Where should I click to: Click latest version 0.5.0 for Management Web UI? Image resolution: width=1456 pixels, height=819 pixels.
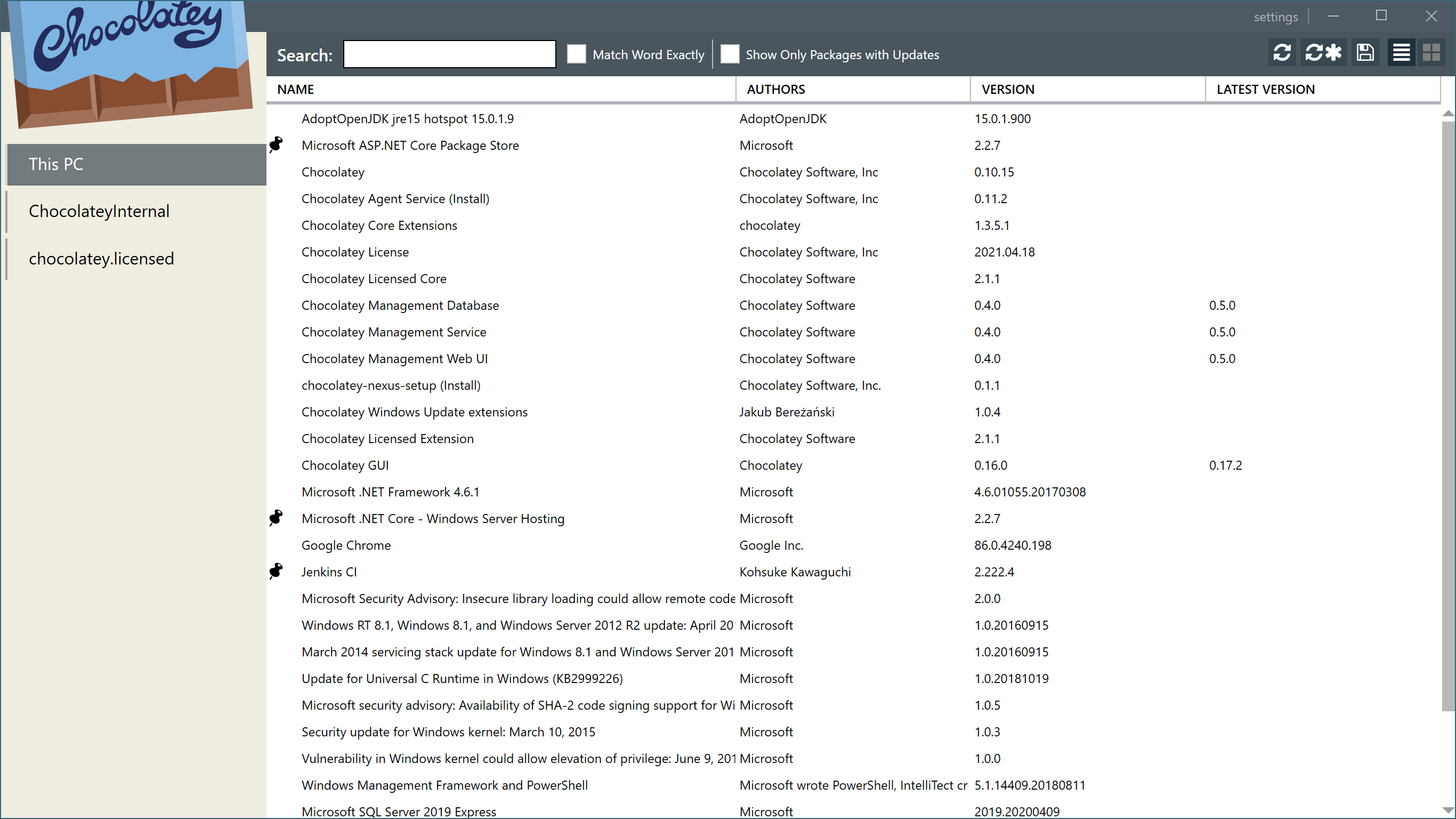(x=1222, y=359)
